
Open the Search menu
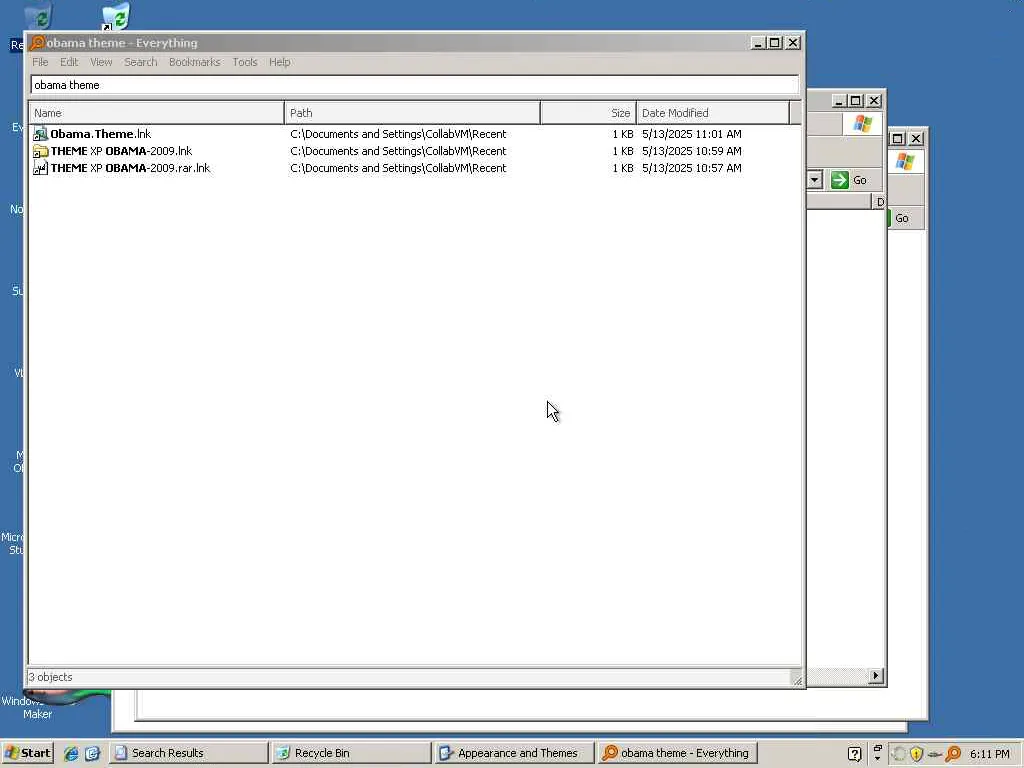coord(140,62)
